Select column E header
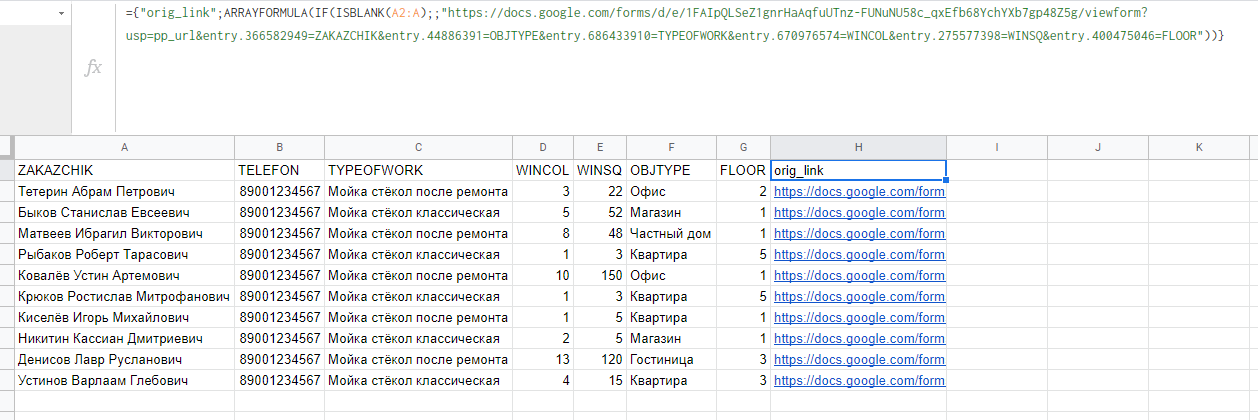Image resolution: width=1258 pixels, height=420 pixels. pos(599,147)
